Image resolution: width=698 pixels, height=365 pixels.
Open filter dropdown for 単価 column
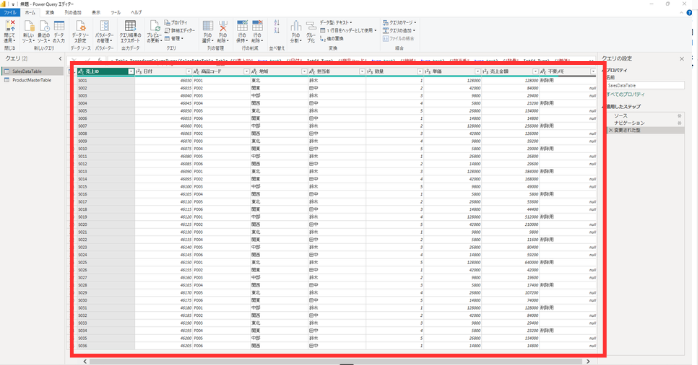point(478,71)
